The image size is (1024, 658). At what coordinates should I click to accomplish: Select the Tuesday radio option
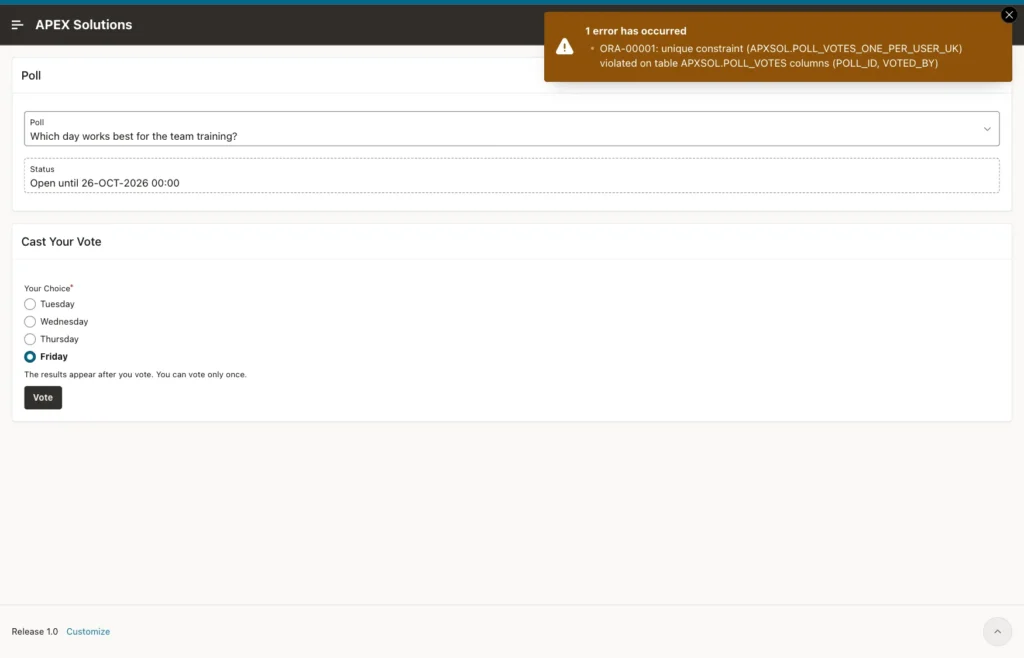30,304
